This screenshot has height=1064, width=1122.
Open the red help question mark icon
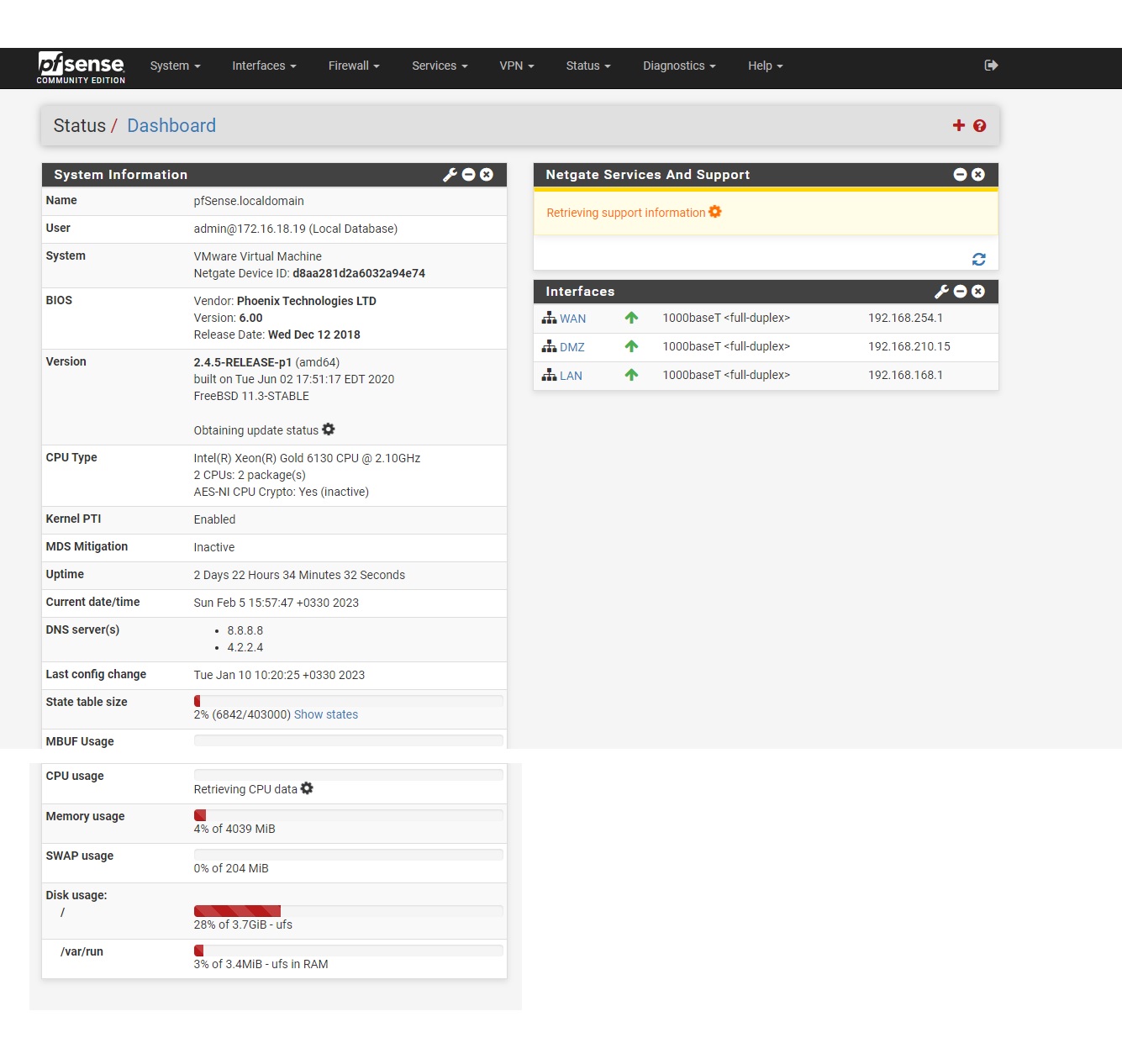(x=979, y=126)
